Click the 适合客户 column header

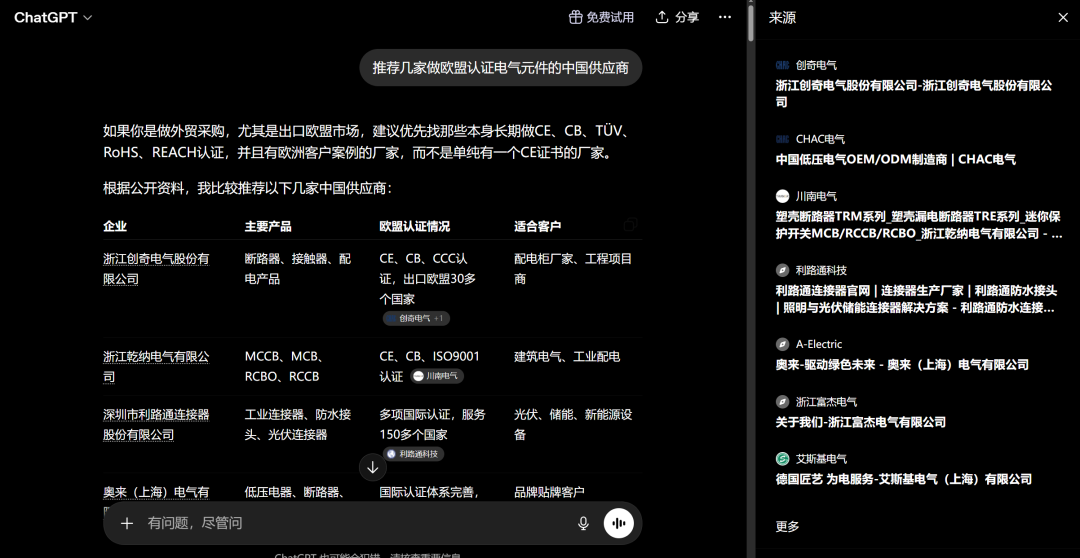pyautogui.click(x=537, y=226)
